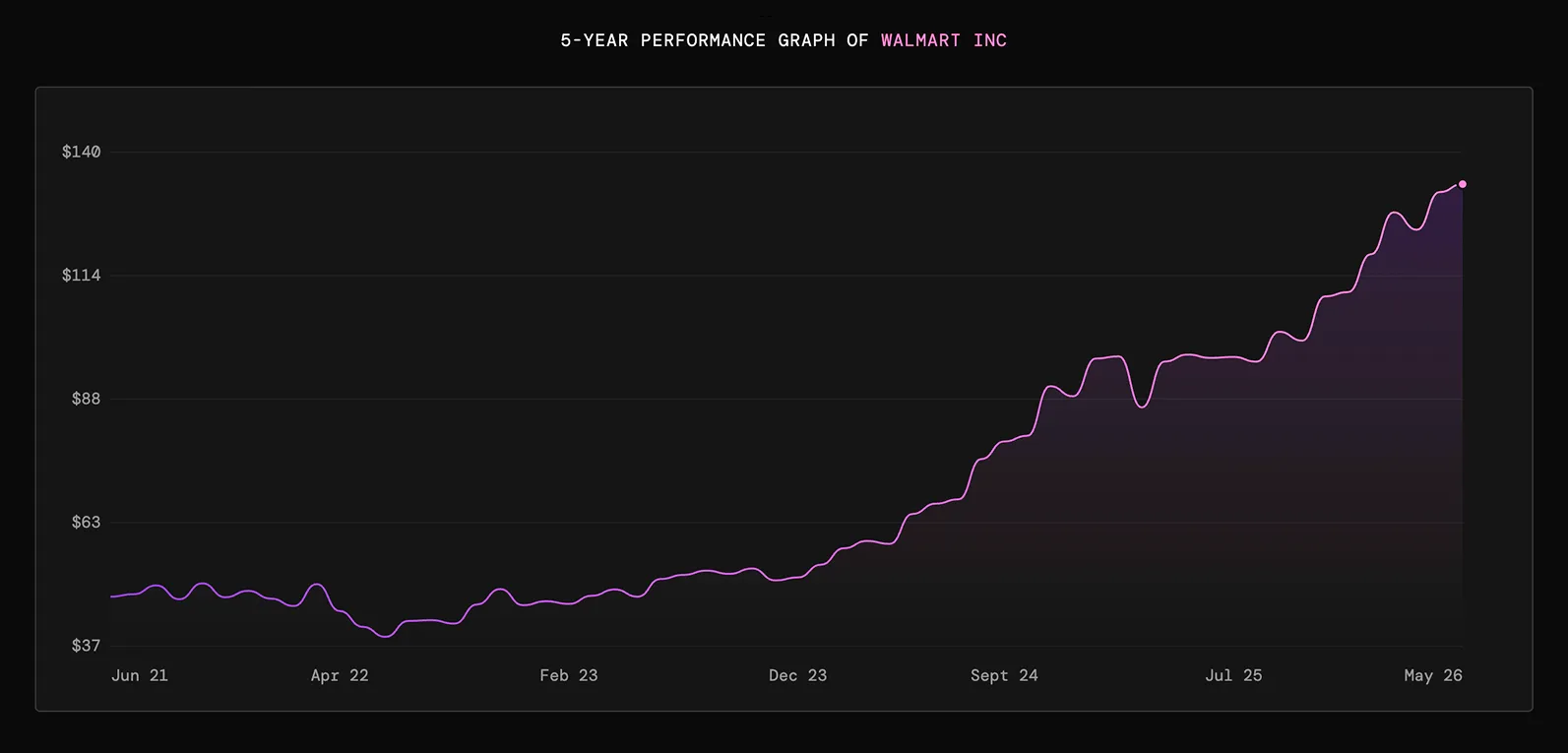The width and height of the screenshot is (1568, 753).
Task: Click the "Apr 22" x-axis label
Action: pyautogui.click(x=340, y=675)
